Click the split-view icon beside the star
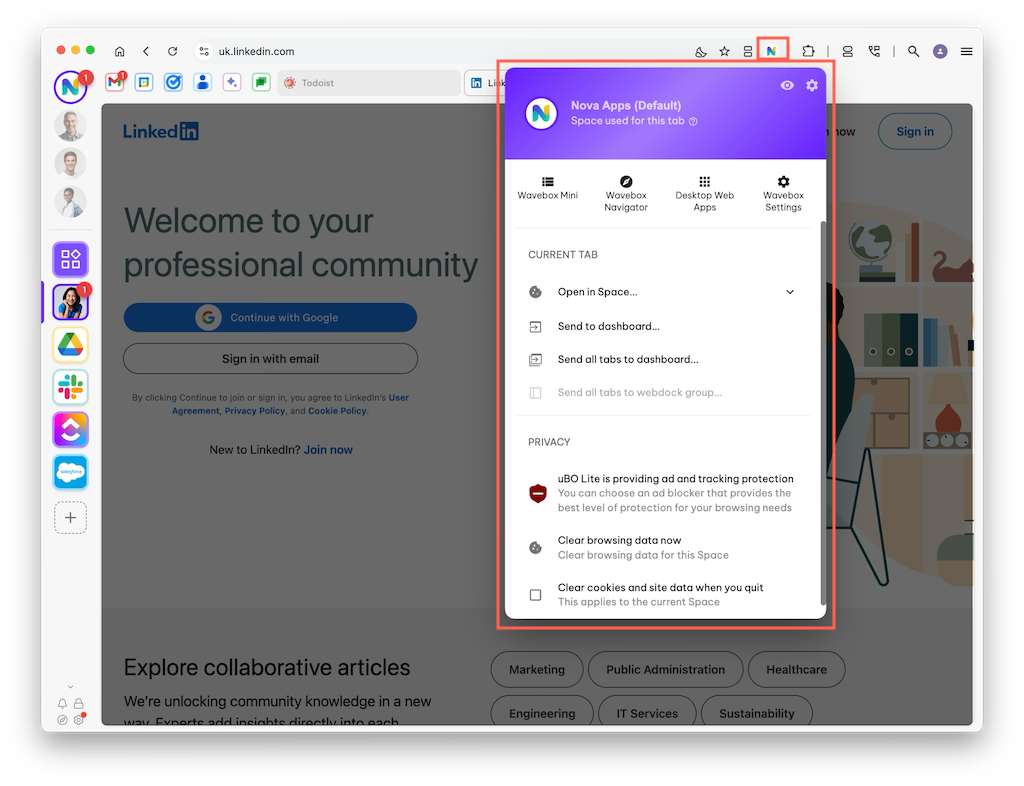 coord(748,51)
